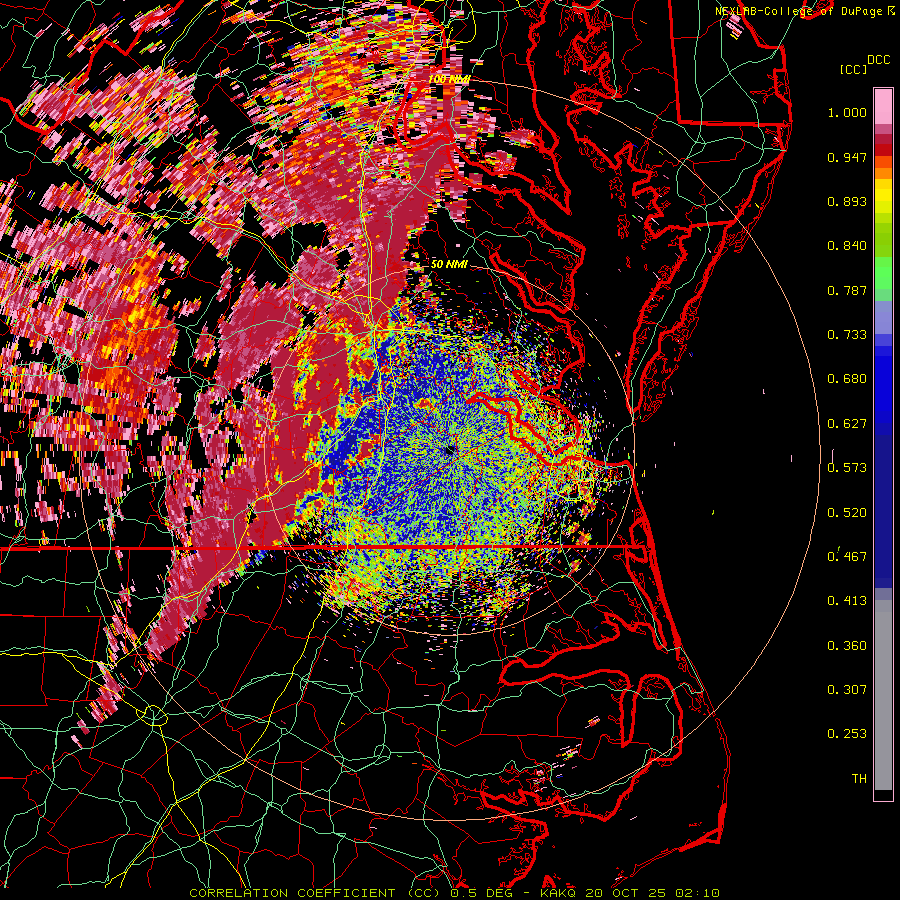Select the 0.733 legend value
The height and width of the screenshot is (900, 900).
click(847, 335)
